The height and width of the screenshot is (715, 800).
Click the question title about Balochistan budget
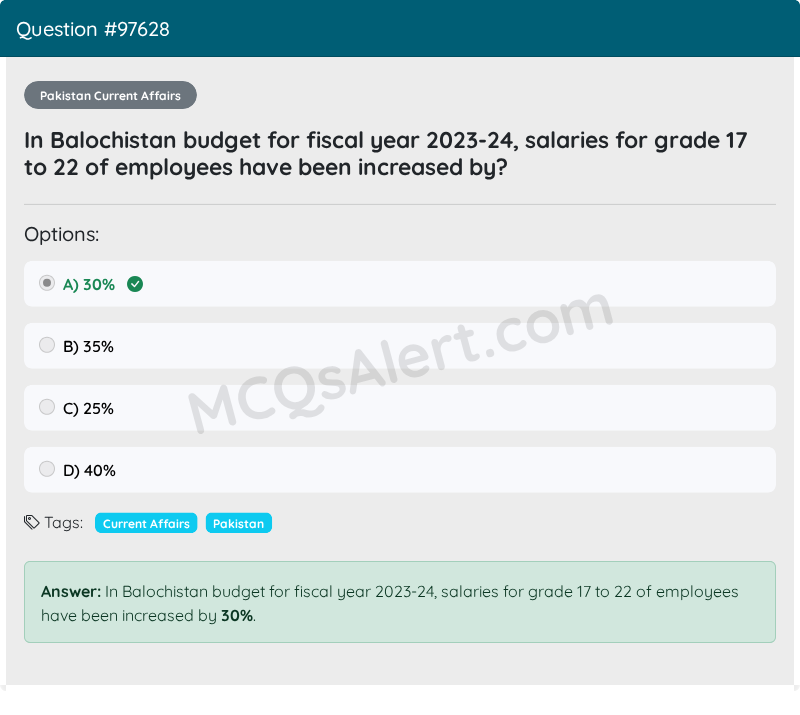(x=386, y=153)
